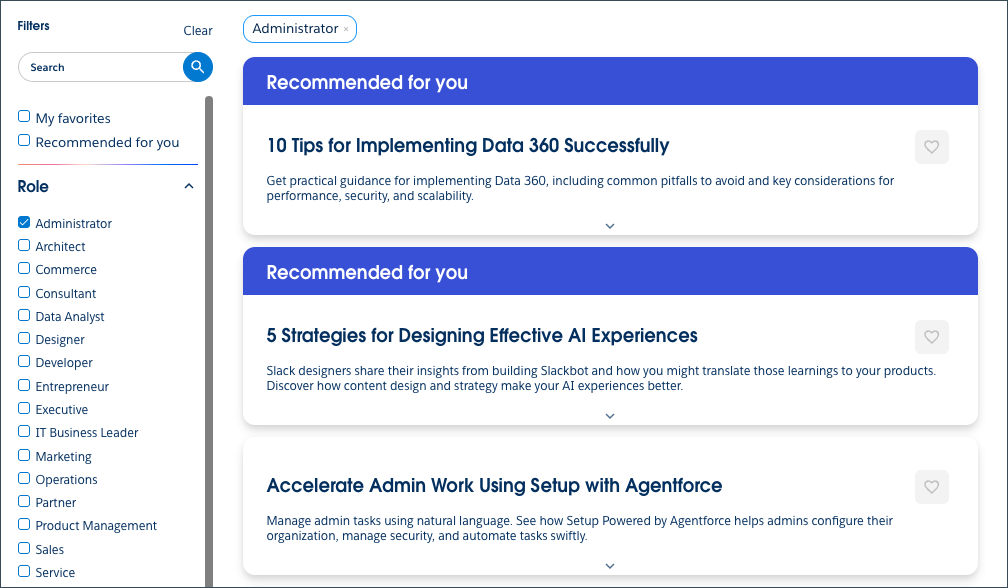Click the Clear filters link

(198, 31)
